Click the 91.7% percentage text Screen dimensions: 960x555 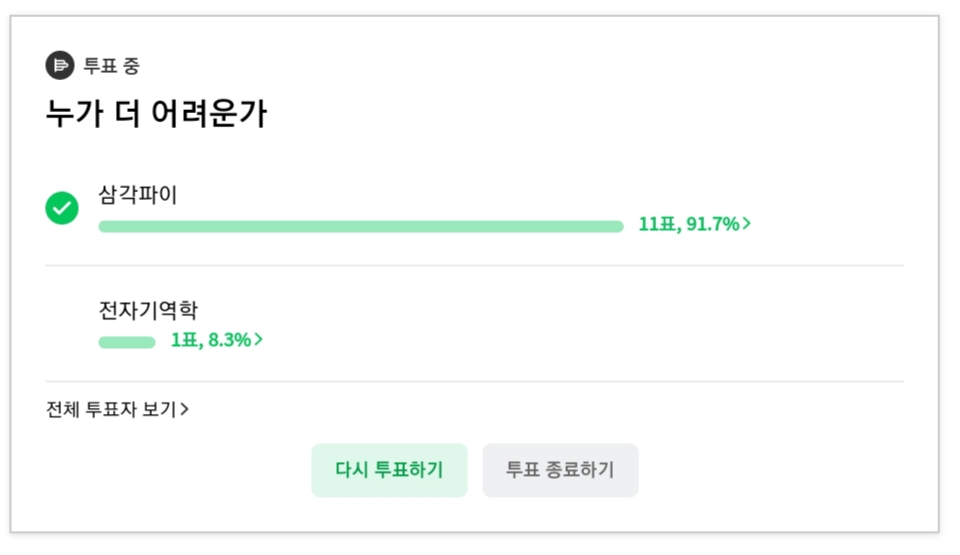pyautogui.click(x=713, y=224)
